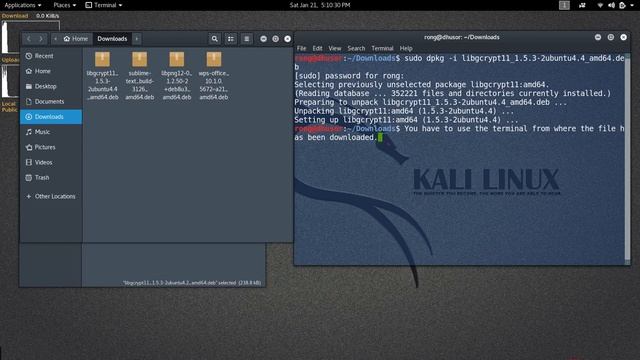This screenshot has height=360, width=640.
Task: Open the terminal Edit menu
Action: [317, 48]
